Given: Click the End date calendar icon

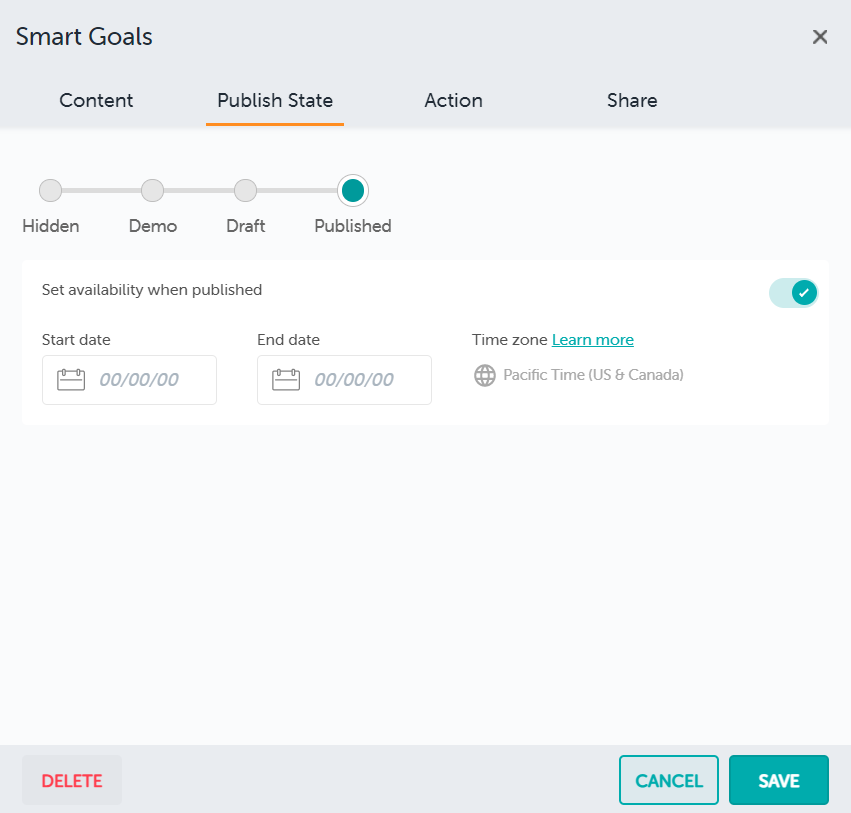Looking at the screenshot, I should [x=286, y=380].
